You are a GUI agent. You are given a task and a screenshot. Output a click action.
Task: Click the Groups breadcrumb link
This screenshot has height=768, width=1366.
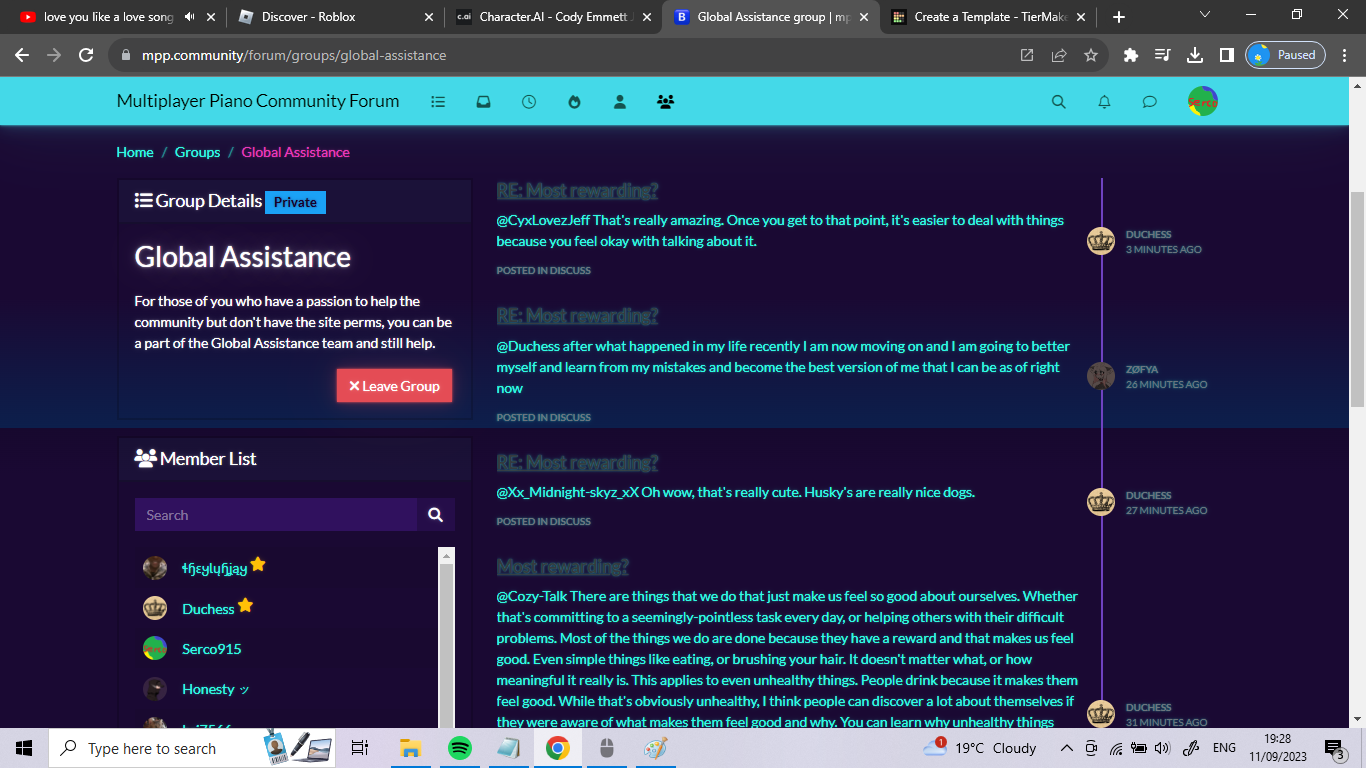(197, 152)
